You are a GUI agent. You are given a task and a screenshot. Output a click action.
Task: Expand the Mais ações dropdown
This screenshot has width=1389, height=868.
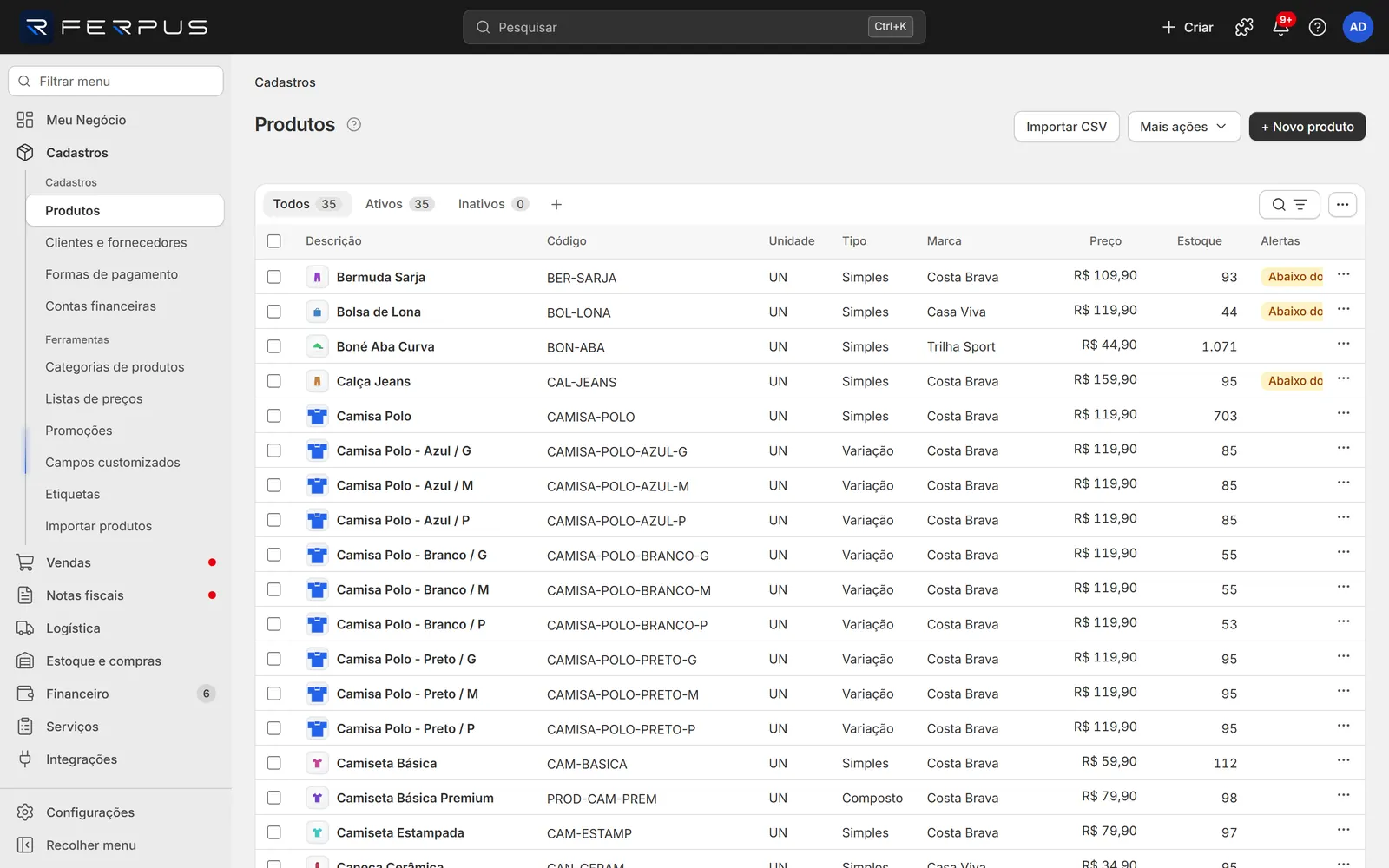pos(1183,127)
